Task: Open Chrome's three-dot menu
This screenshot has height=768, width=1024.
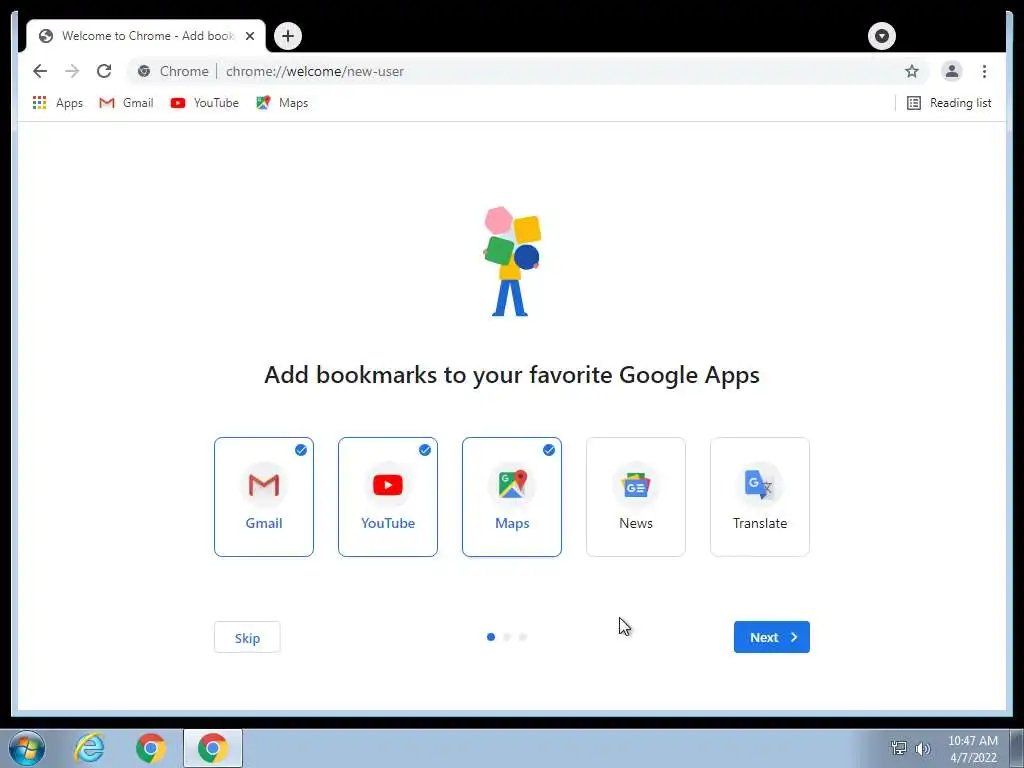Action: (x=984, y=71)
